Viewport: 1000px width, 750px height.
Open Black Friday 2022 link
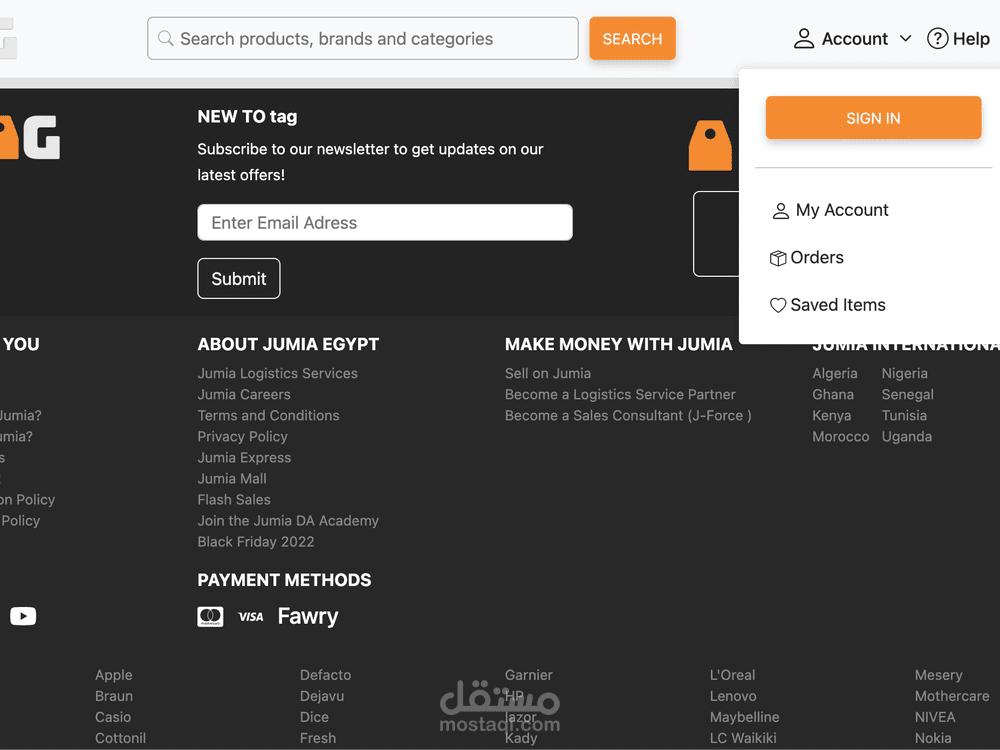pos(256,541)
